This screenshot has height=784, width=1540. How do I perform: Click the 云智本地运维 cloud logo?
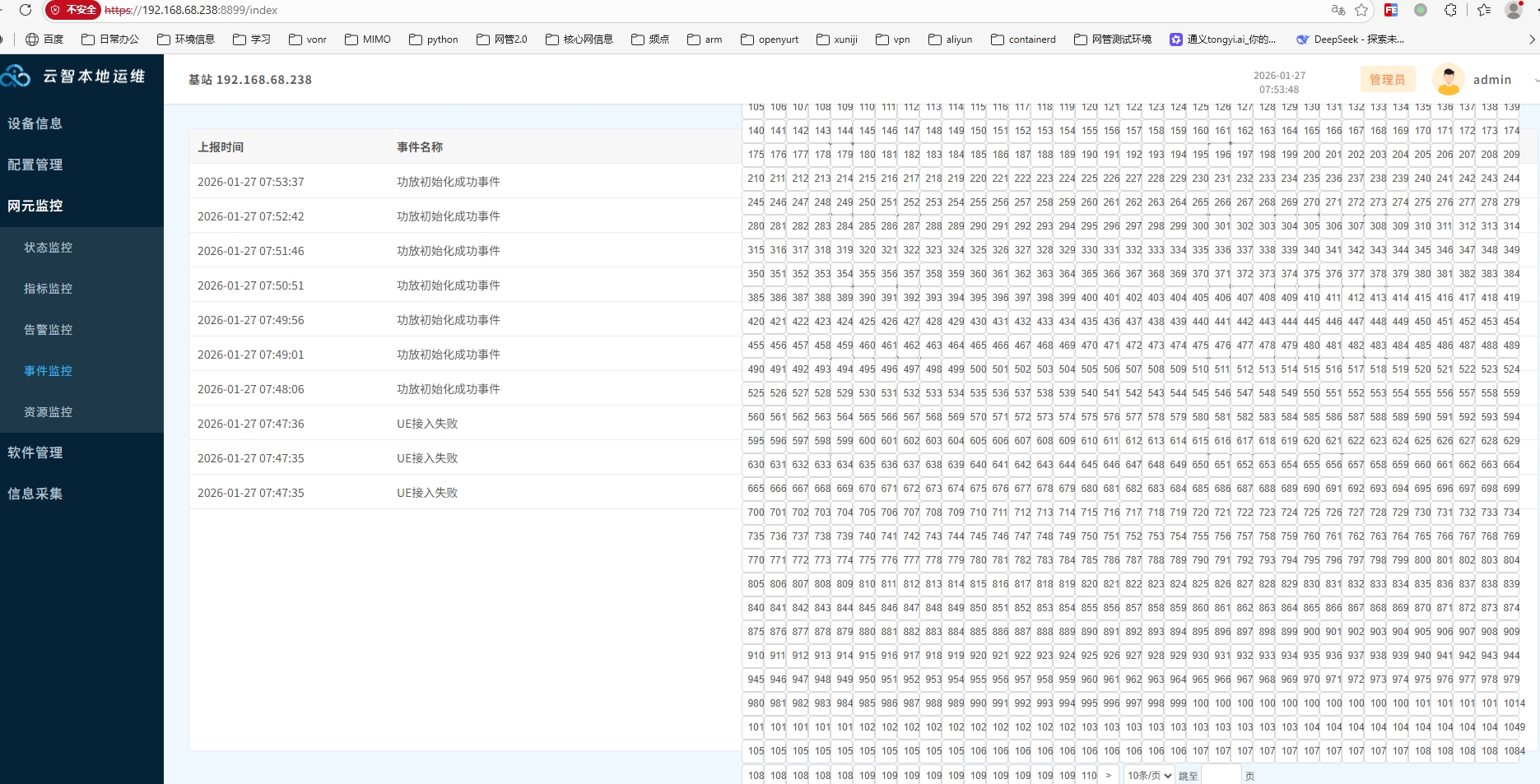pos(16,77)
